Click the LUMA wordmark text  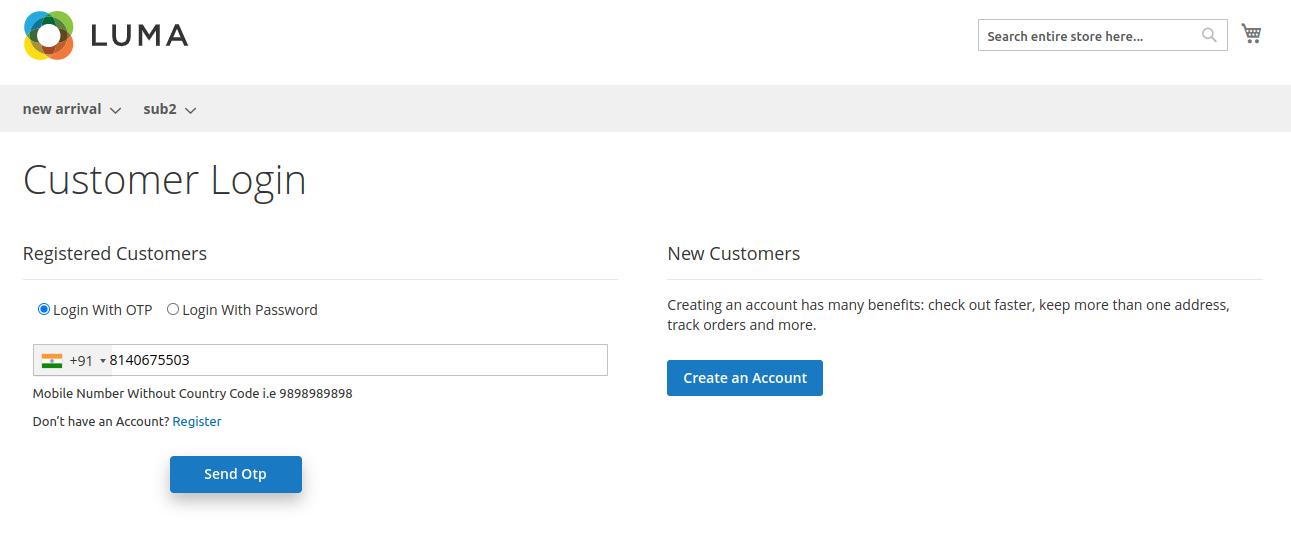(x=139, y=36)
